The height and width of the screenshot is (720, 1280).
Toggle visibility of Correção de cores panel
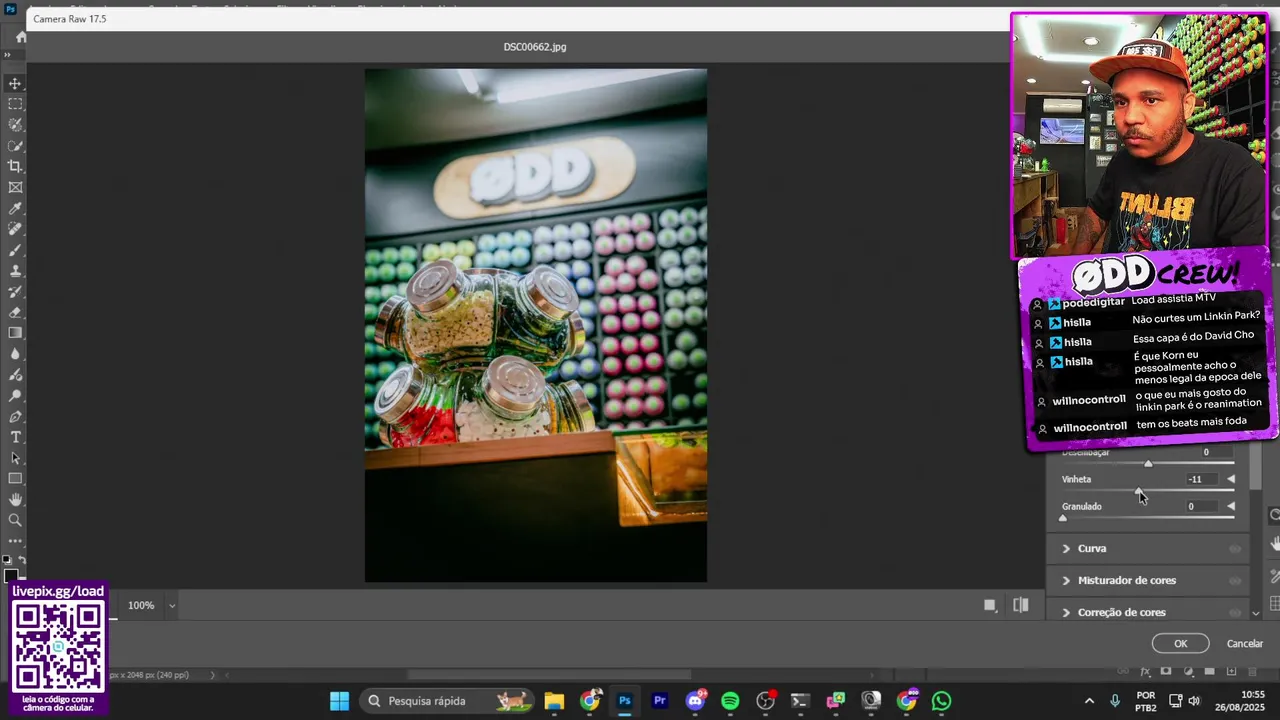(x=1235, y=612)
